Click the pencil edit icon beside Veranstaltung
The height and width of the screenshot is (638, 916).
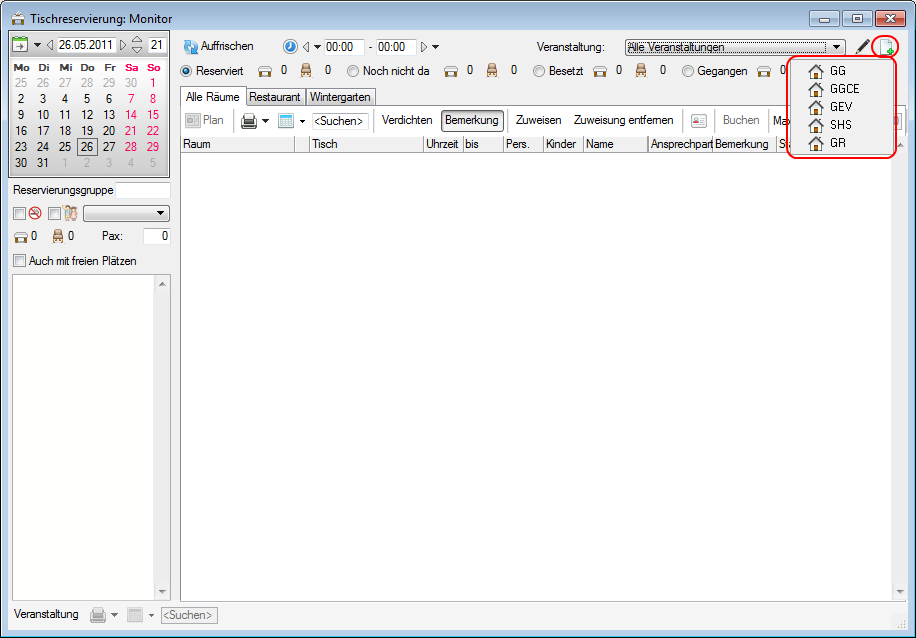863,47
